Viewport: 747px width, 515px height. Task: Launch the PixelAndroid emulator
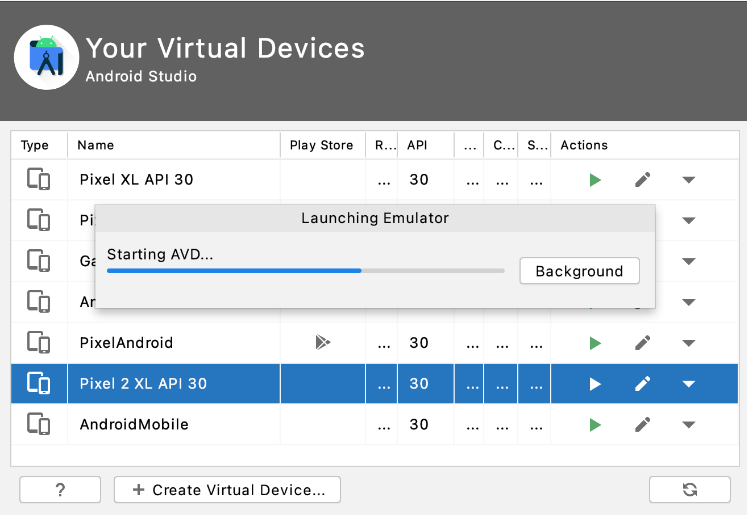[x=595, y=343]
